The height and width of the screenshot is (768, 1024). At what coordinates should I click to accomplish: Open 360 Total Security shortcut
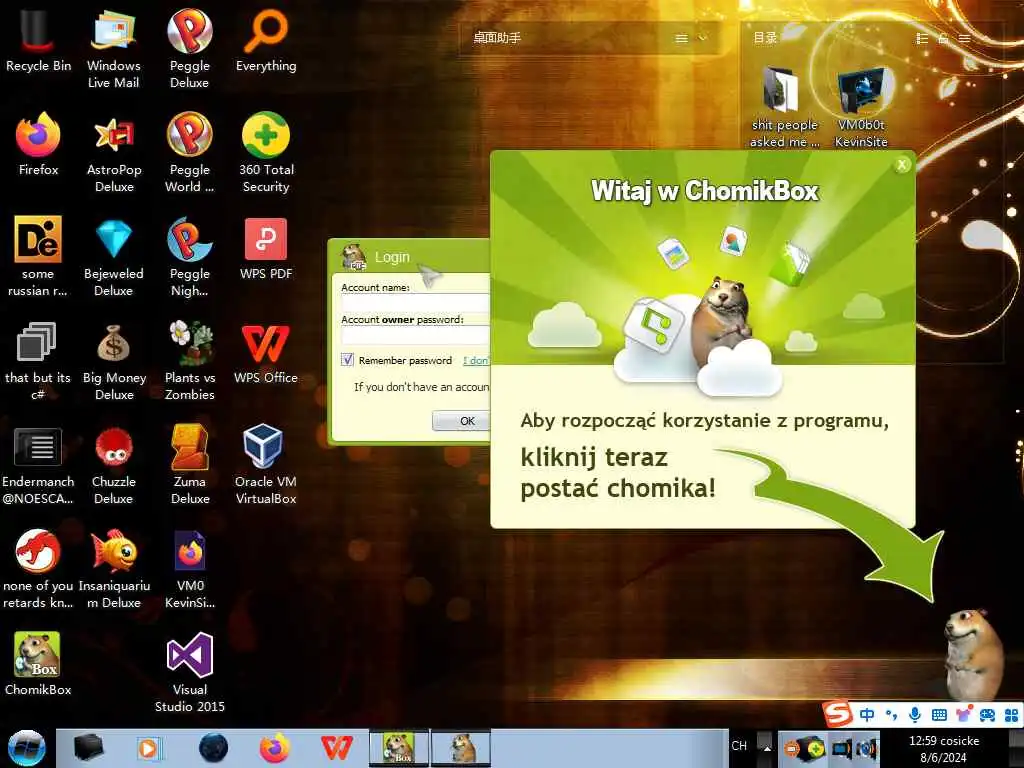coord(266,152)
